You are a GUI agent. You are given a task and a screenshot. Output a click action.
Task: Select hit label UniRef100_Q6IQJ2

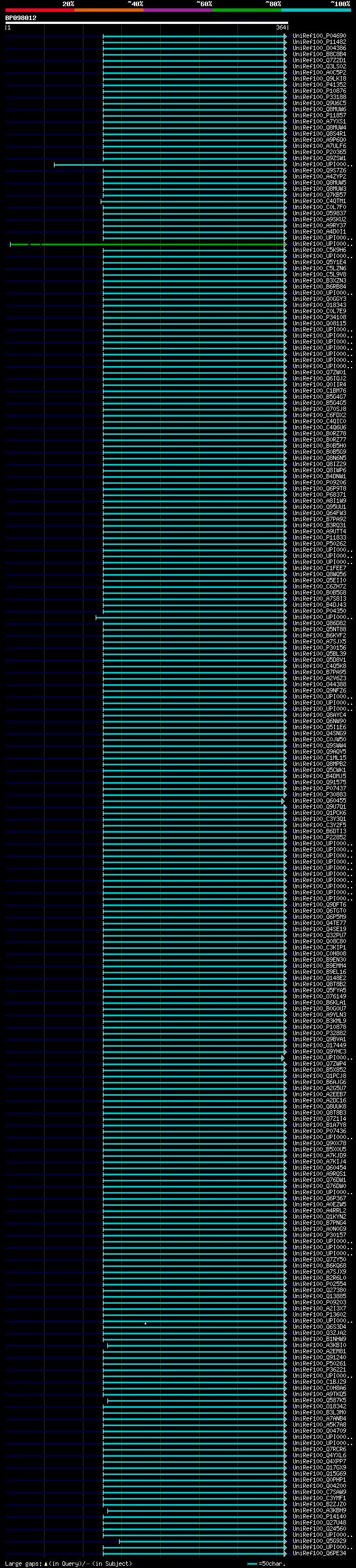click(319, 379)
